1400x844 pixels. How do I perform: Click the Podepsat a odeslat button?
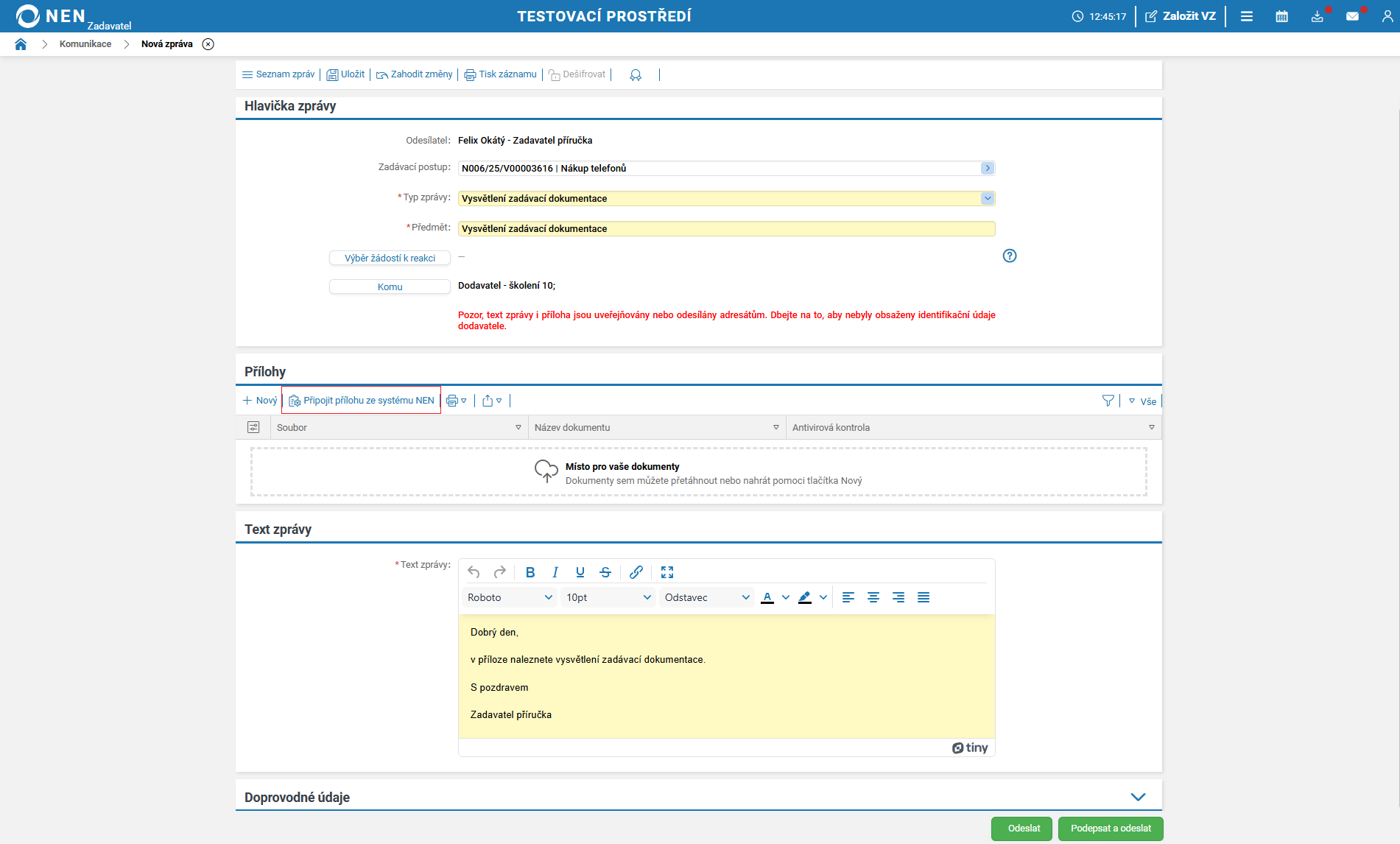pyautogui.click(x=1110, y=829)
